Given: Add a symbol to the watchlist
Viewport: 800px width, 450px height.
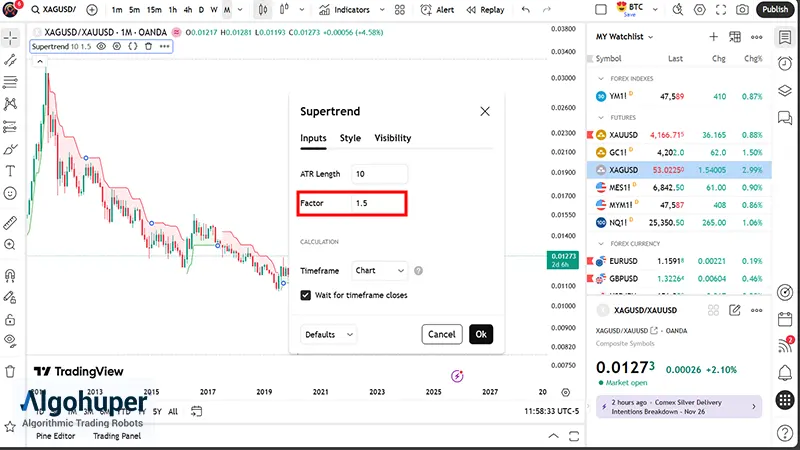Looking at the screenshot, I should pos(714,37).
